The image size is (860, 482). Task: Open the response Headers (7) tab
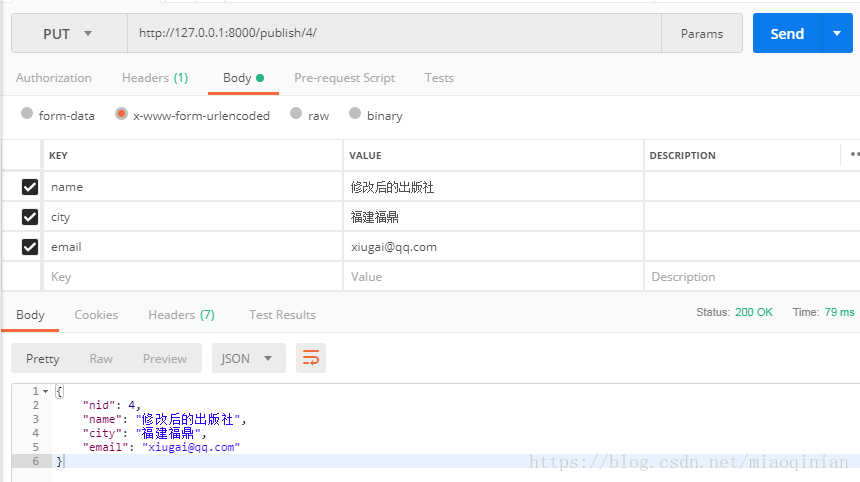181,315
